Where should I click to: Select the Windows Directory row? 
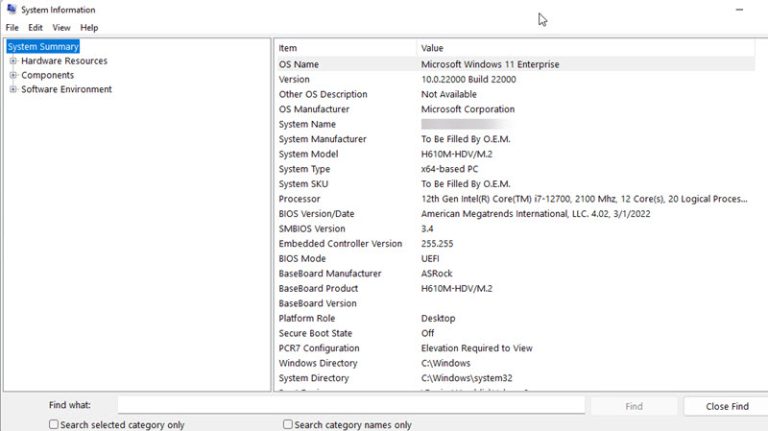coord(515,363)
